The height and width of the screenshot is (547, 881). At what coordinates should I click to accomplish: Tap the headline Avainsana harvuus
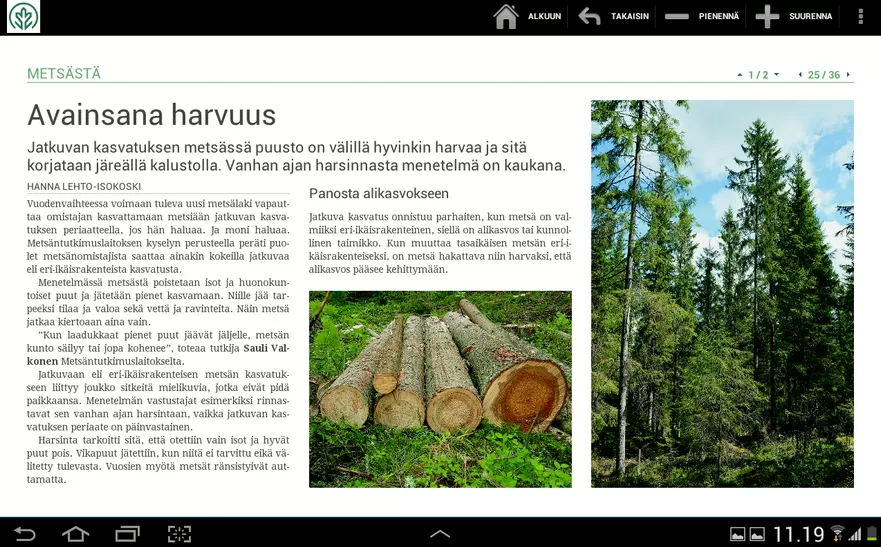coord(151,115)
